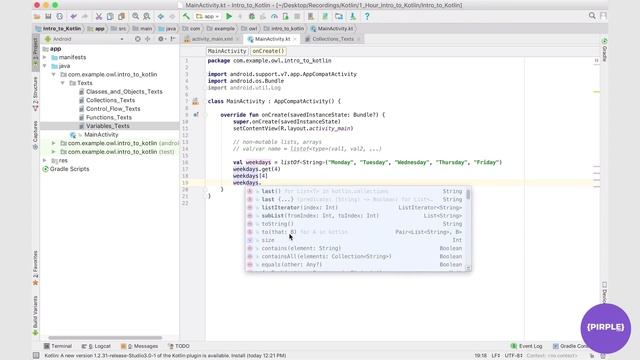Viewport: 640px width, 360px height.
Task: Click Attach debugger to Android process icon
Action: click(x=285, y=16)
